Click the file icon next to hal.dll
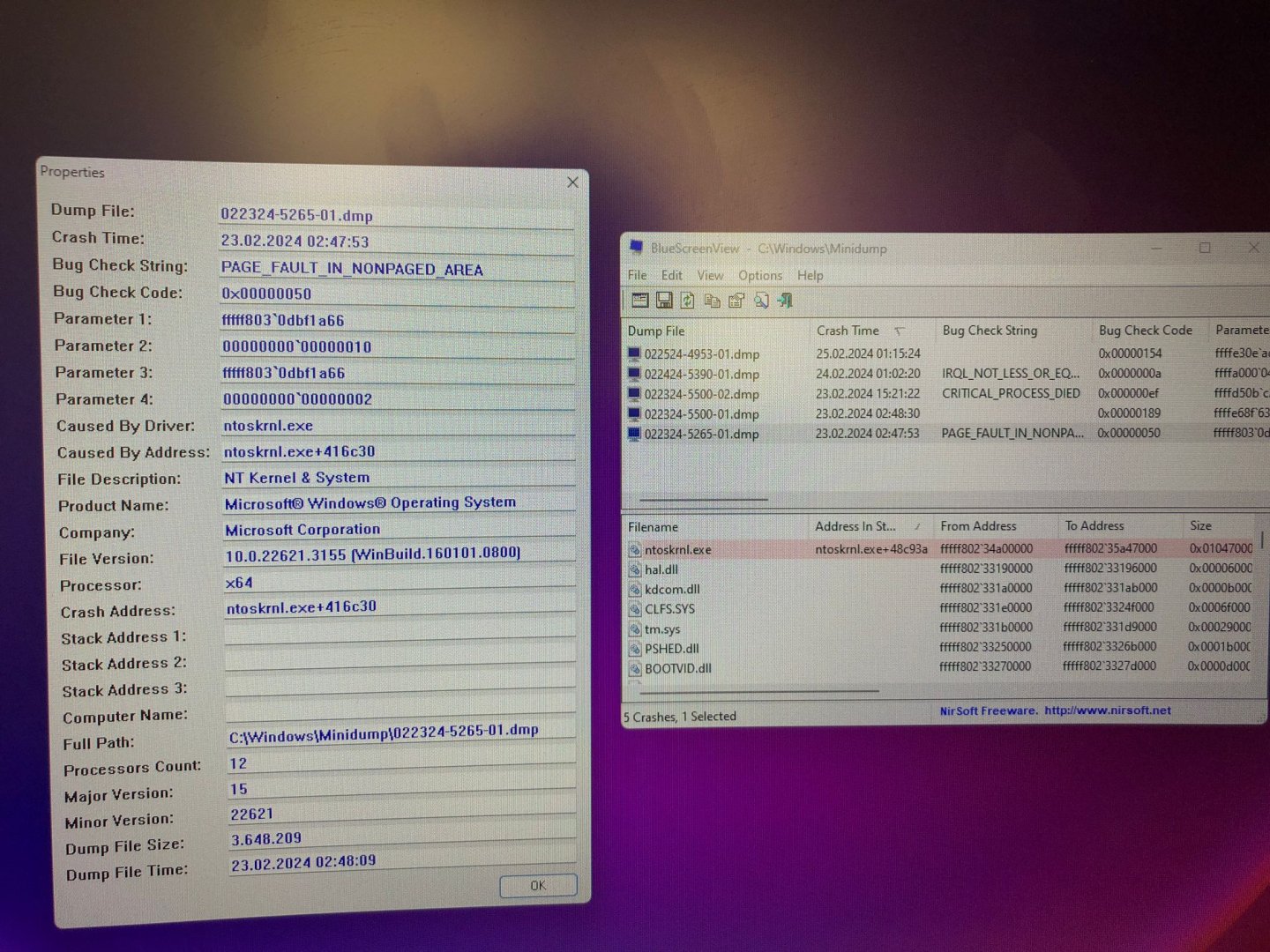The height and width of the screenshot is (952, 1270). pos(634,569)
